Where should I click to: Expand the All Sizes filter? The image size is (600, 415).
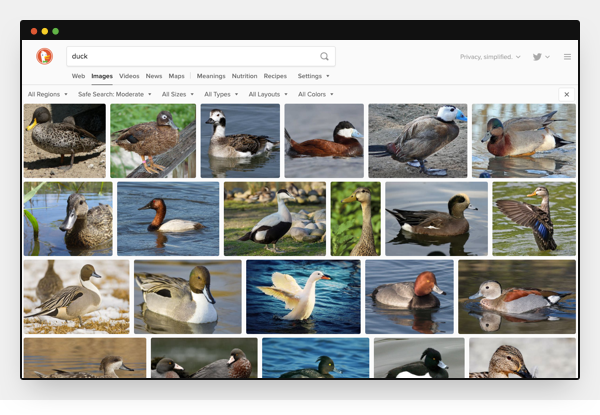click(x=178, y=94)
